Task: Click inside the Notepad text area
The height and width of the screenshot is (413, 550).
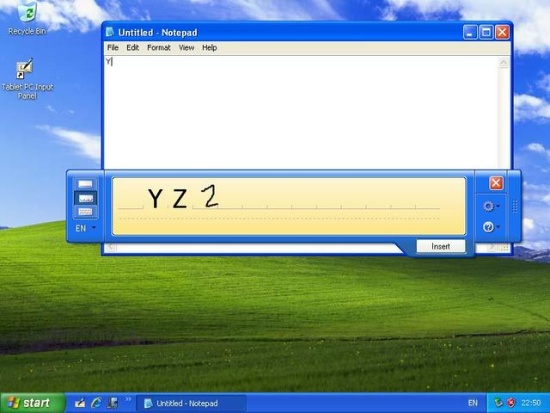Action: point(301,112)
